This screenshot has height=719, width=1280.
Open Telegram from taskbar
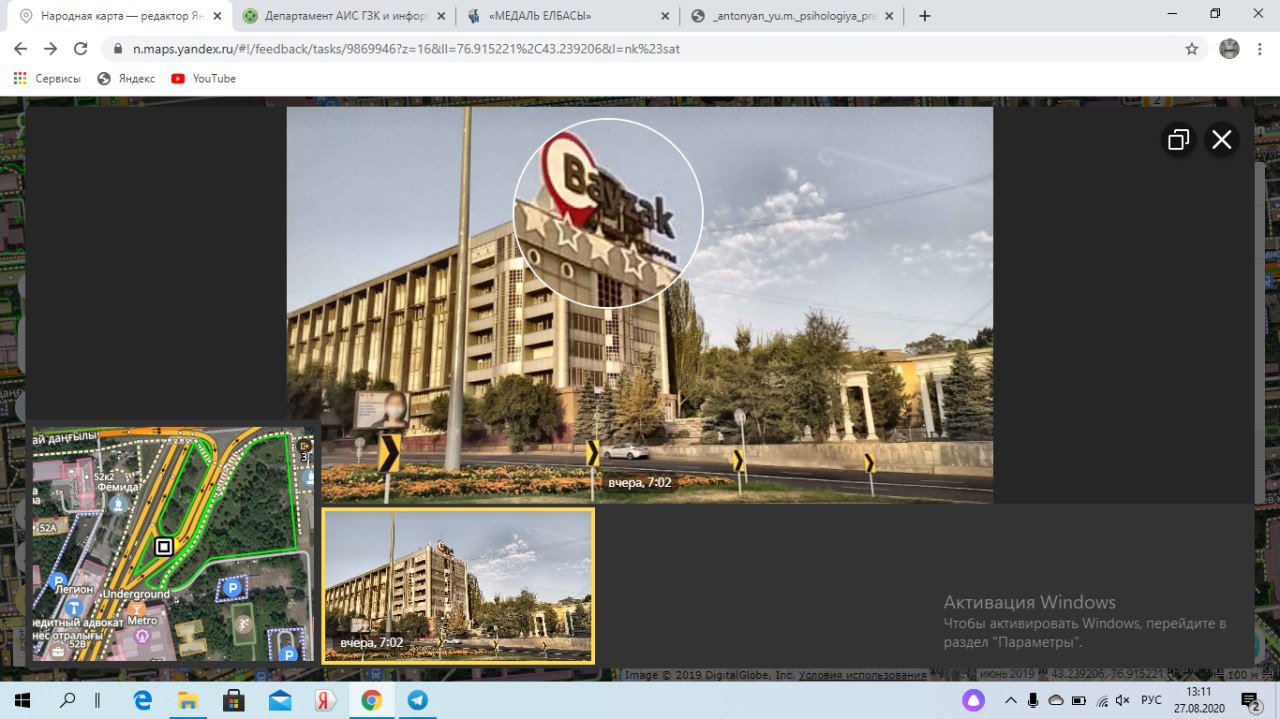coord(418,700)
